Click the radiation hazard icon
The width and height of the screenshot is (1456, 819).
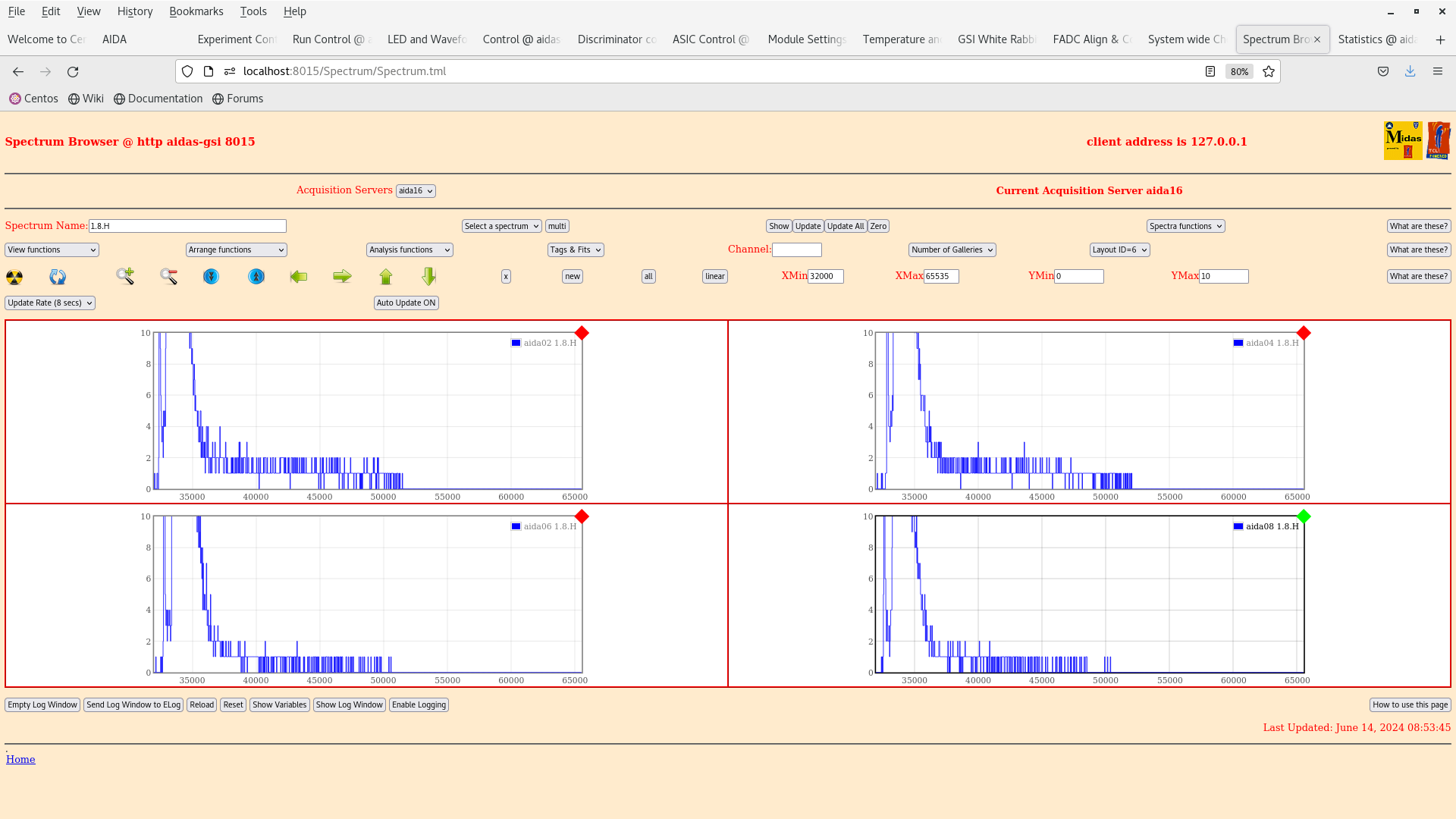click(x=14, y=277)
